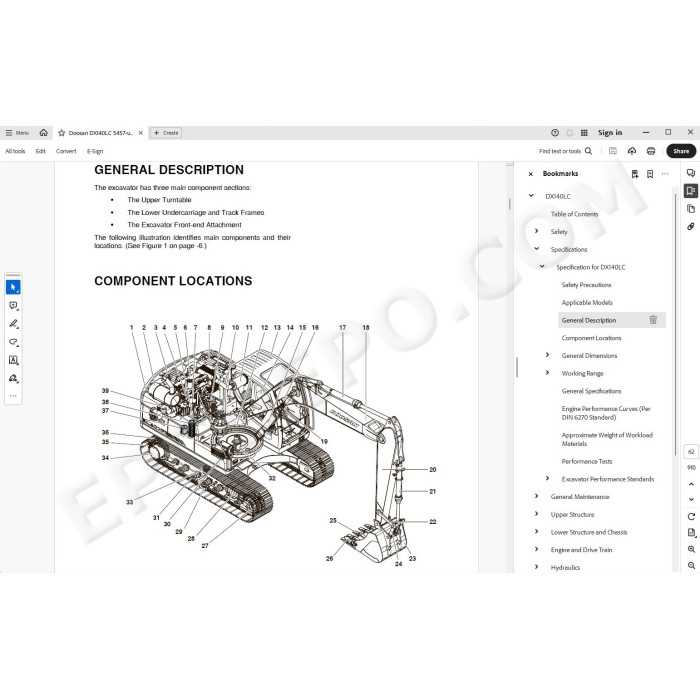Collapse the DX340LC bookmark root
The image size is (700, 700).
click(x=531, y=196)
